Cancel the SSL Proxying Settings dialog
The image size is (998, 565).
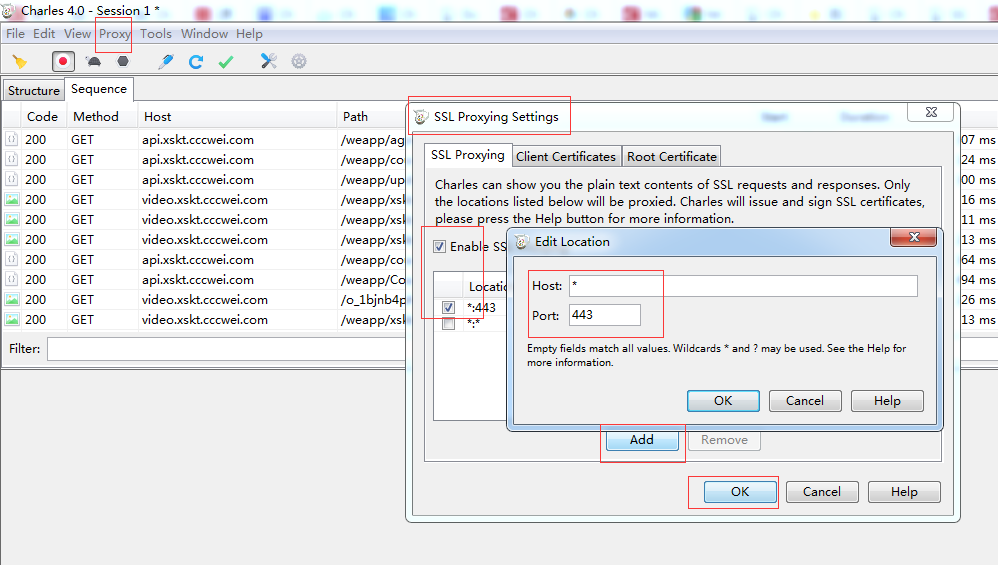[x=822, y=492]
